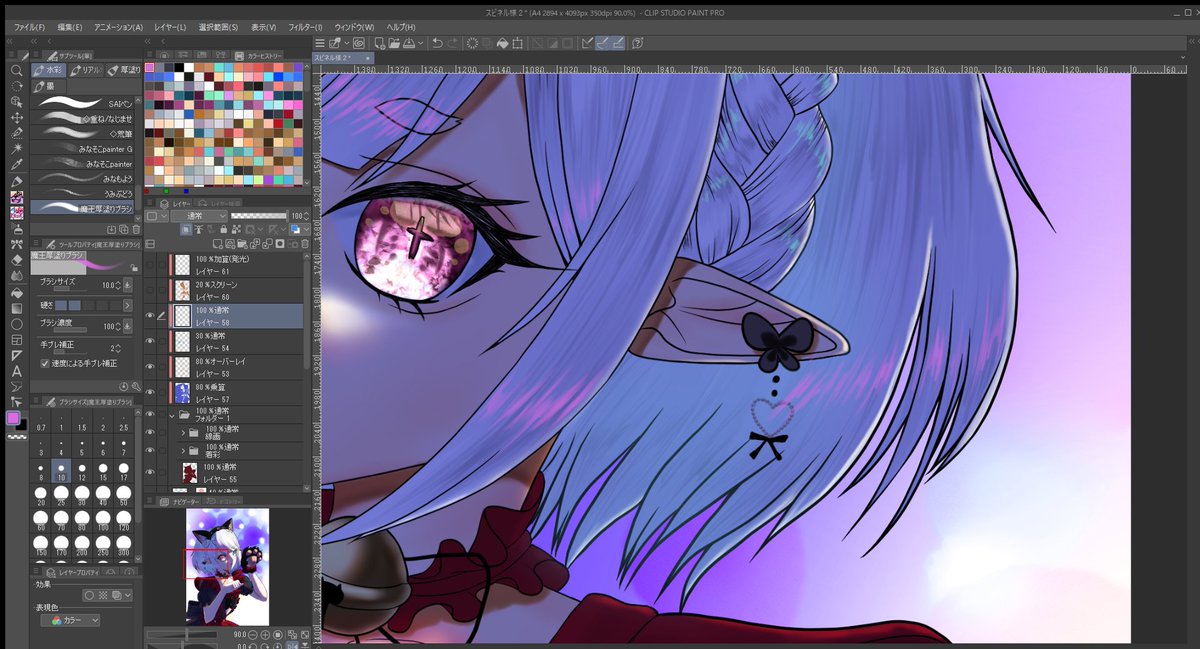Show レイヤー 60 visibility box

(x=150, y=290)
